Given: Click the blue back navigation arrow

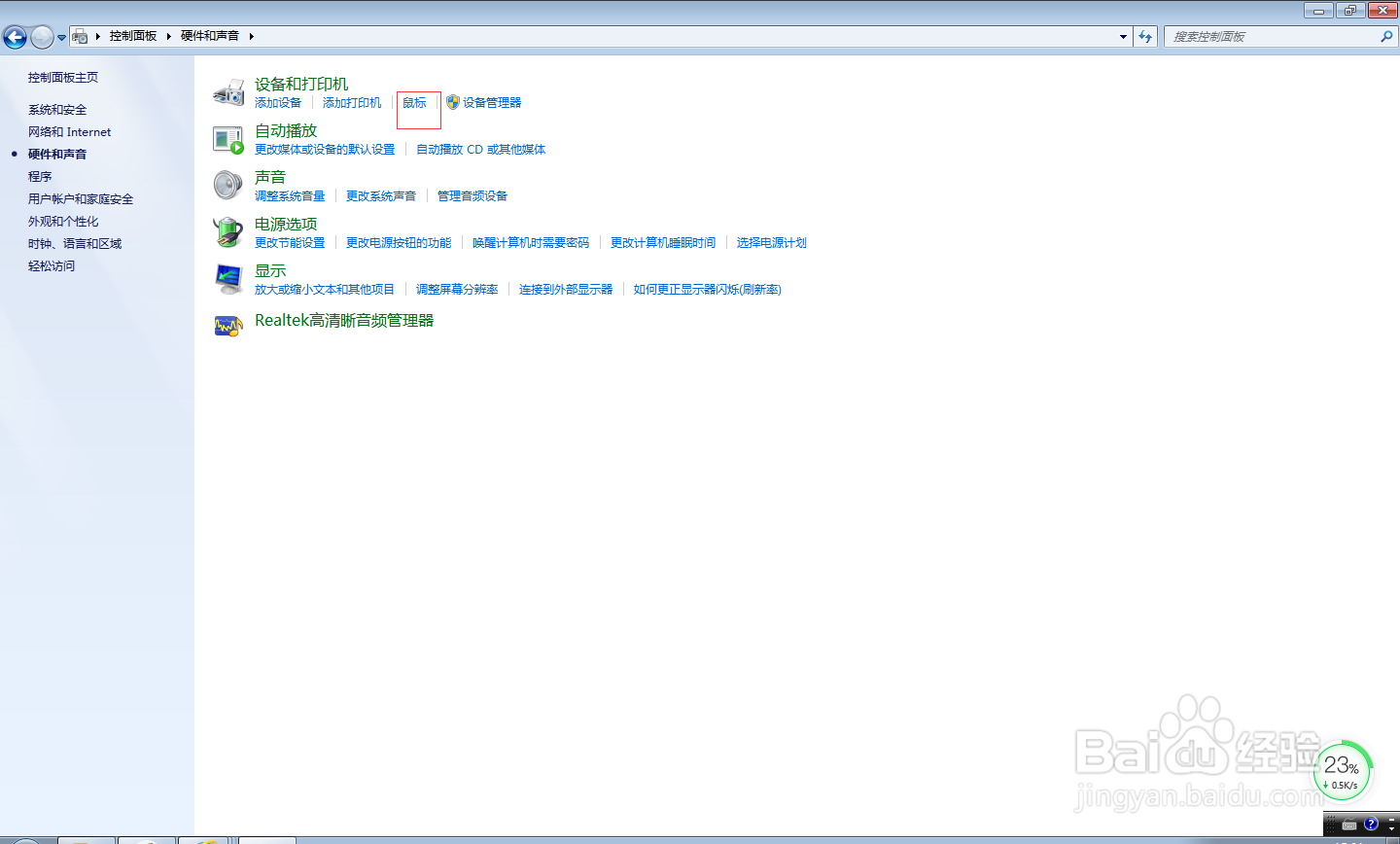Looking at the screenshot, I should pos(16,36).
